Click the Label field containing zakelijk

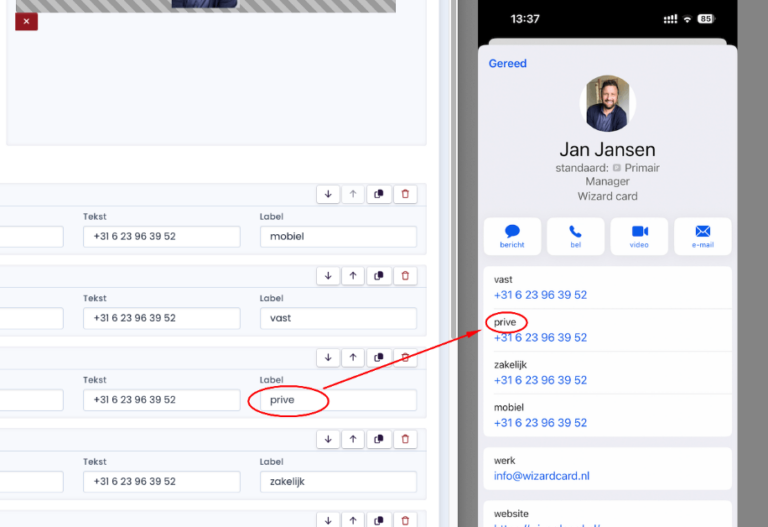pyautogui.click(x=338, y=482)
